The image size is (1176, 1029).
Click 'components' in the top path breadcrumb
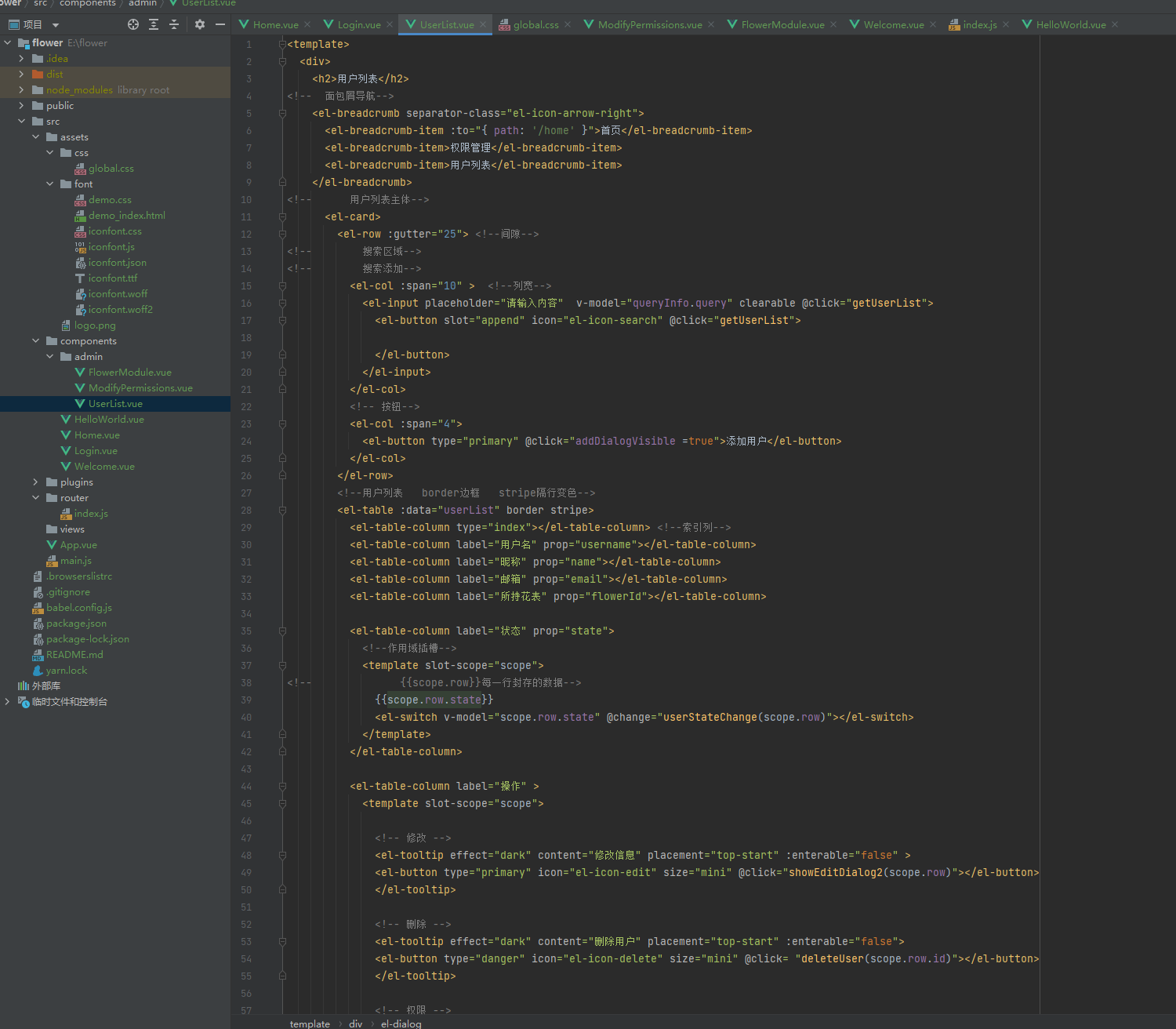point(88,4)
